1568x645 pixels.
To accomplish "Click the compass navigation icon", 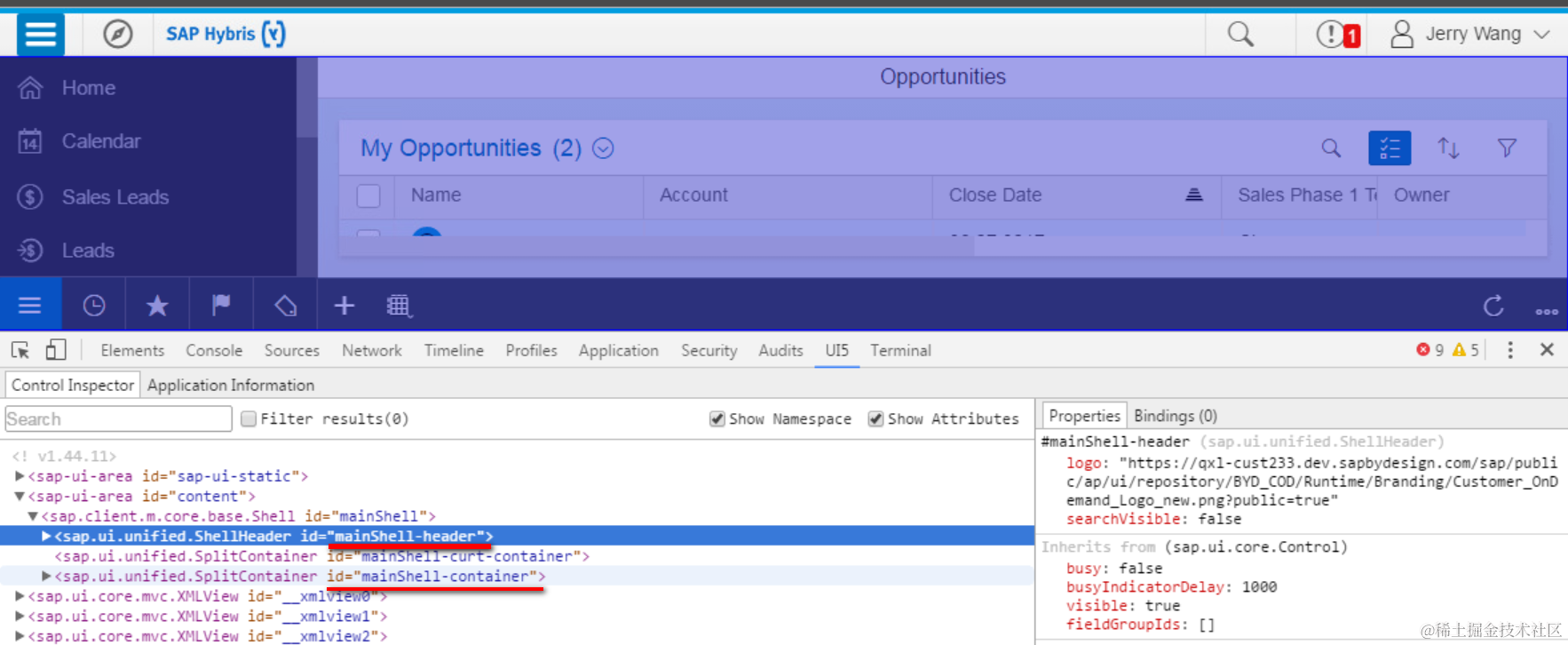I will (x=117, y=35).
